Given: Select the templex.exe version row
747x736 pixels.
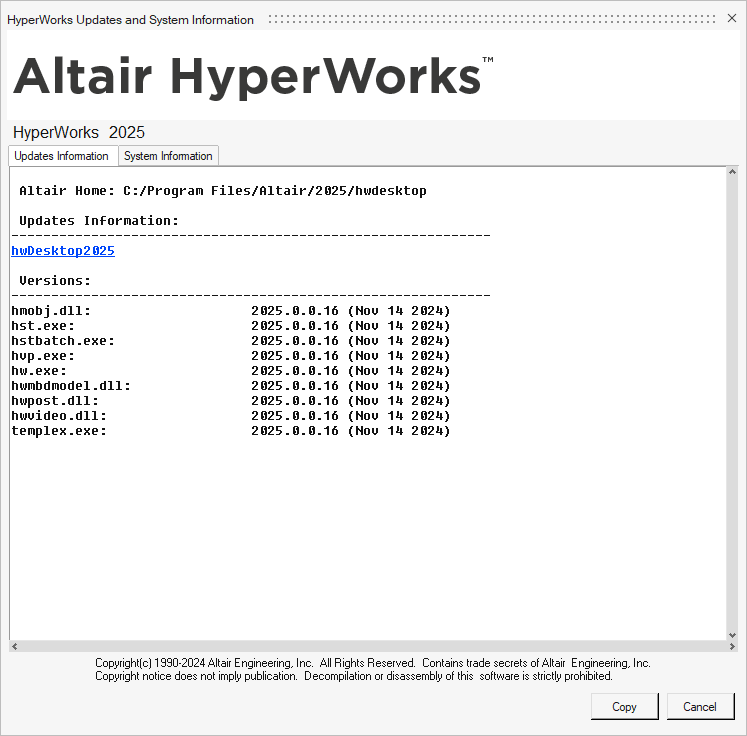Looking at the screenshot, I should 231,431.
